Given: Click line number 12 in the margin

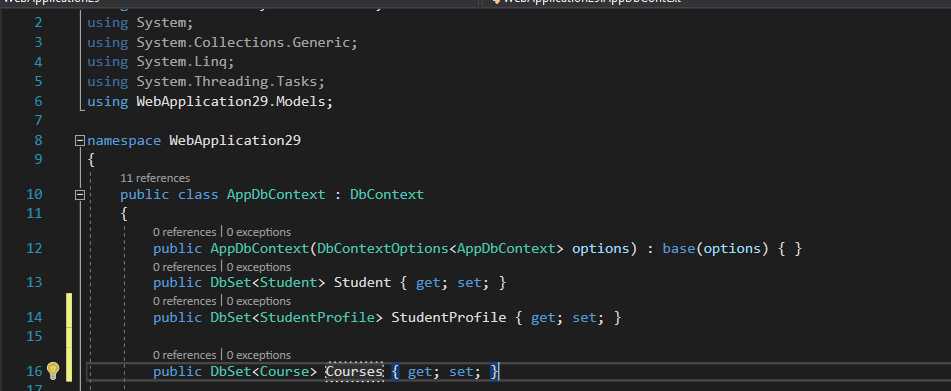Looking at the screenshot, I should 35,249.
